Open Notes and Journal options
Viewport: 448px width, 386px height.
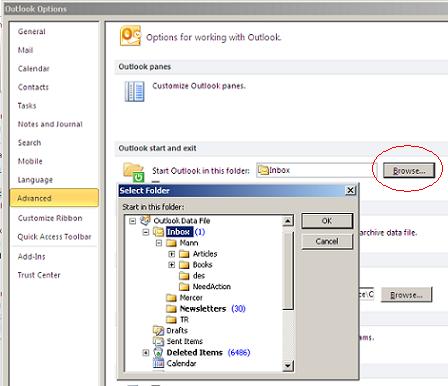pyautogui.click(x=50, y=124)
